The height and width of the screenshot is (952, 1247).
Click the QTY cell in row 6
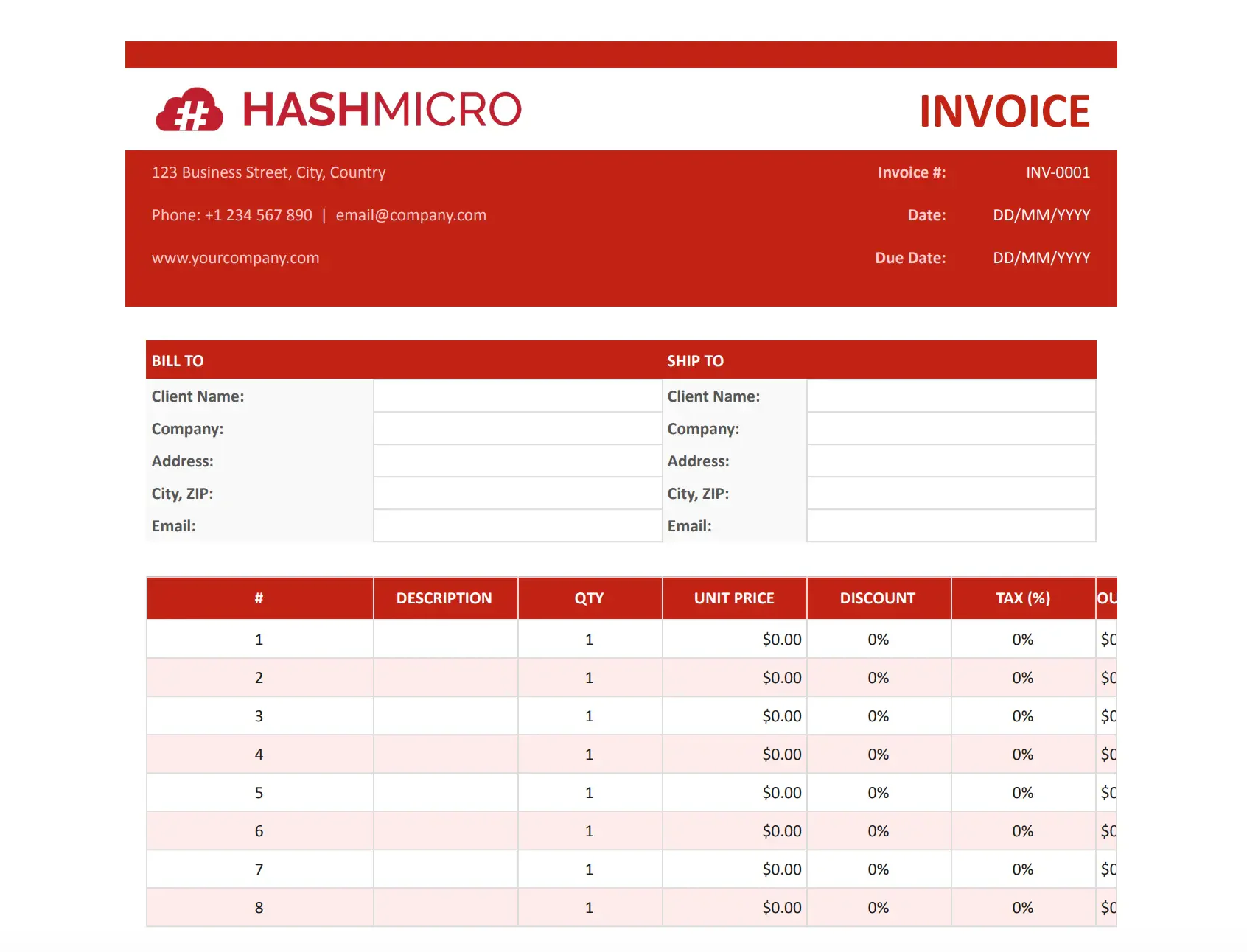[590, 831]
